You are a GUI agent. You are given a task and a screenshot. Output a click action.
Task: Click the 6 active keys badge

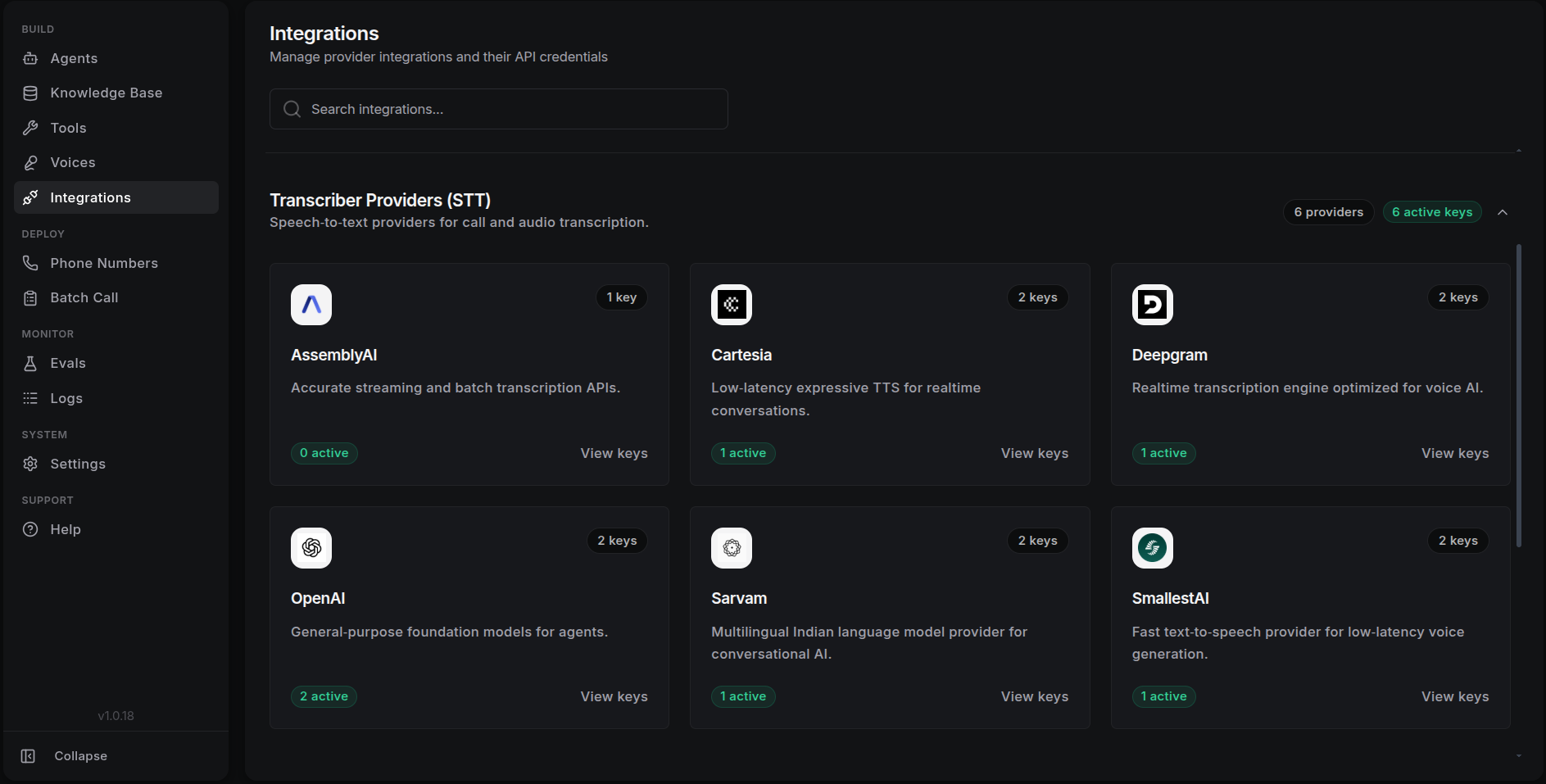(x=1432, y=212)
